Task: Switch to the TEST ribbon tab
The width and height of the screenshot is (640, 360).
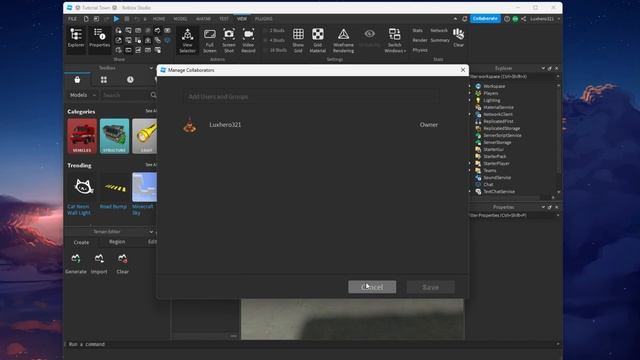Action: pos(224,19)
